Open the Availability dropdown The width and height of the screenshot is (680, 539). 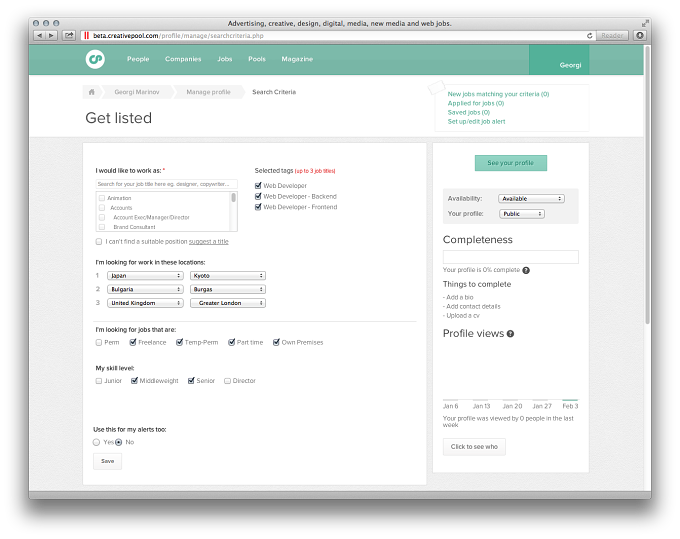531,199
